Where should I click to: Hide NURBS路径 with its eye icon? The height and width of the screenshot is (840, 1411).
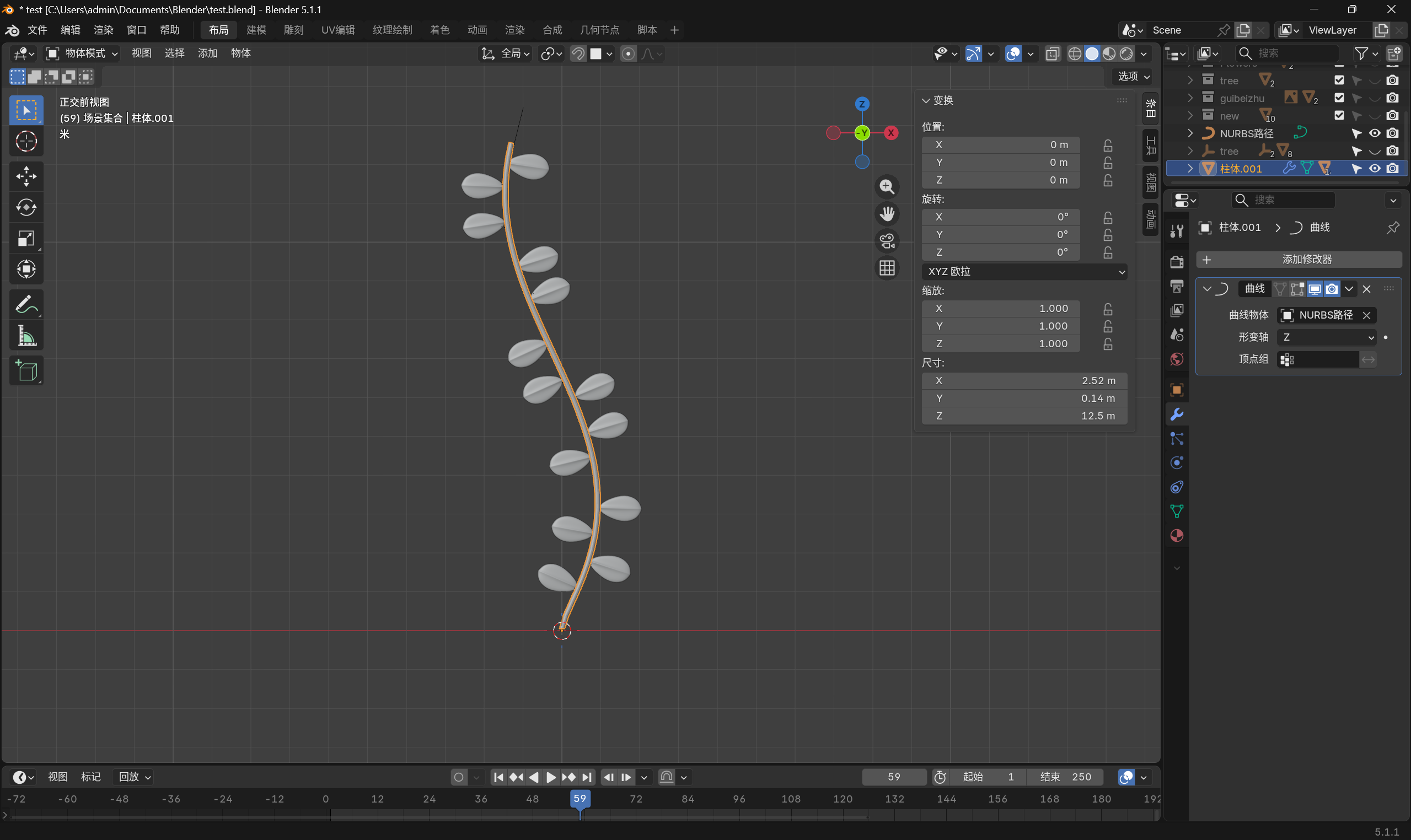click(x=1374, y=133)
